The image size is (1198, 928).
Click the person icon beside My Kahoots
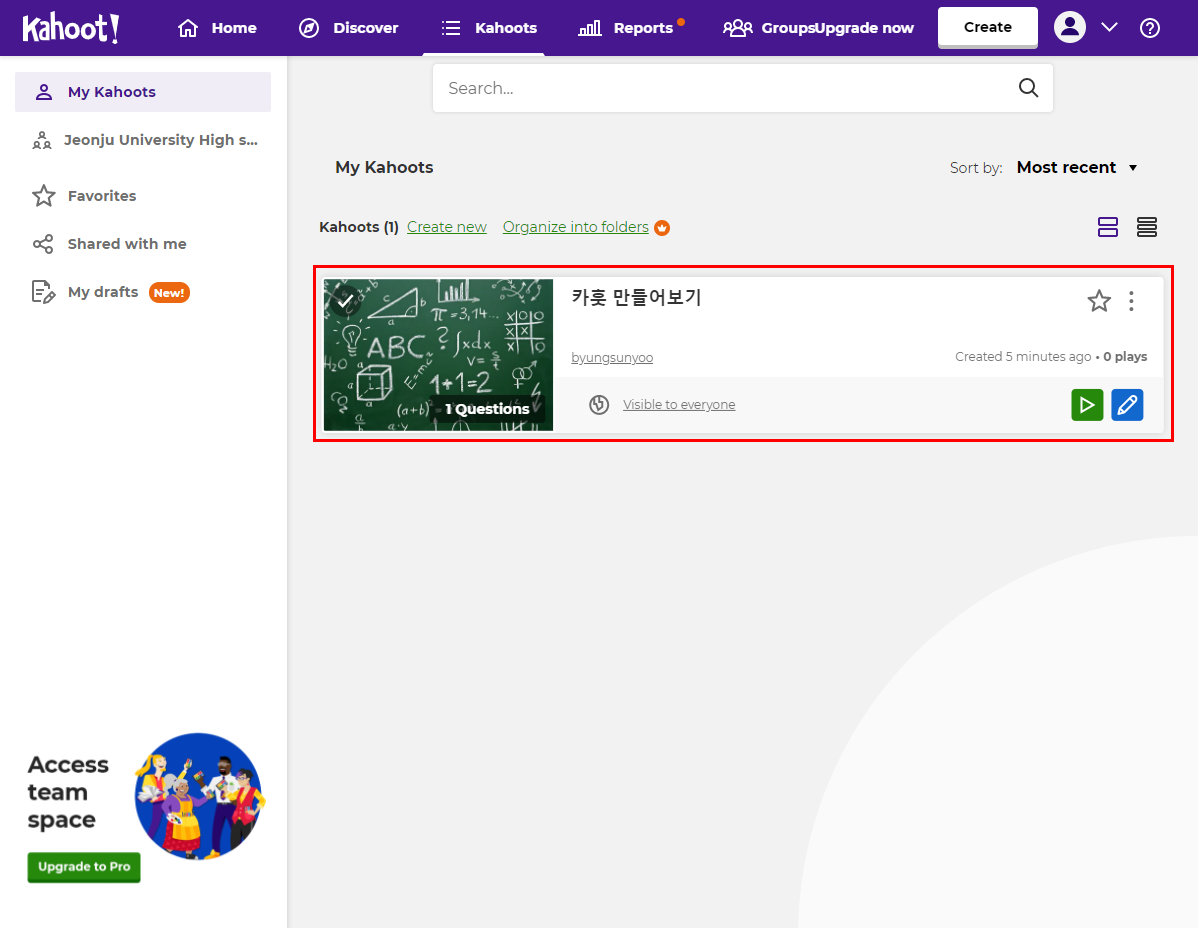[44, 92]
